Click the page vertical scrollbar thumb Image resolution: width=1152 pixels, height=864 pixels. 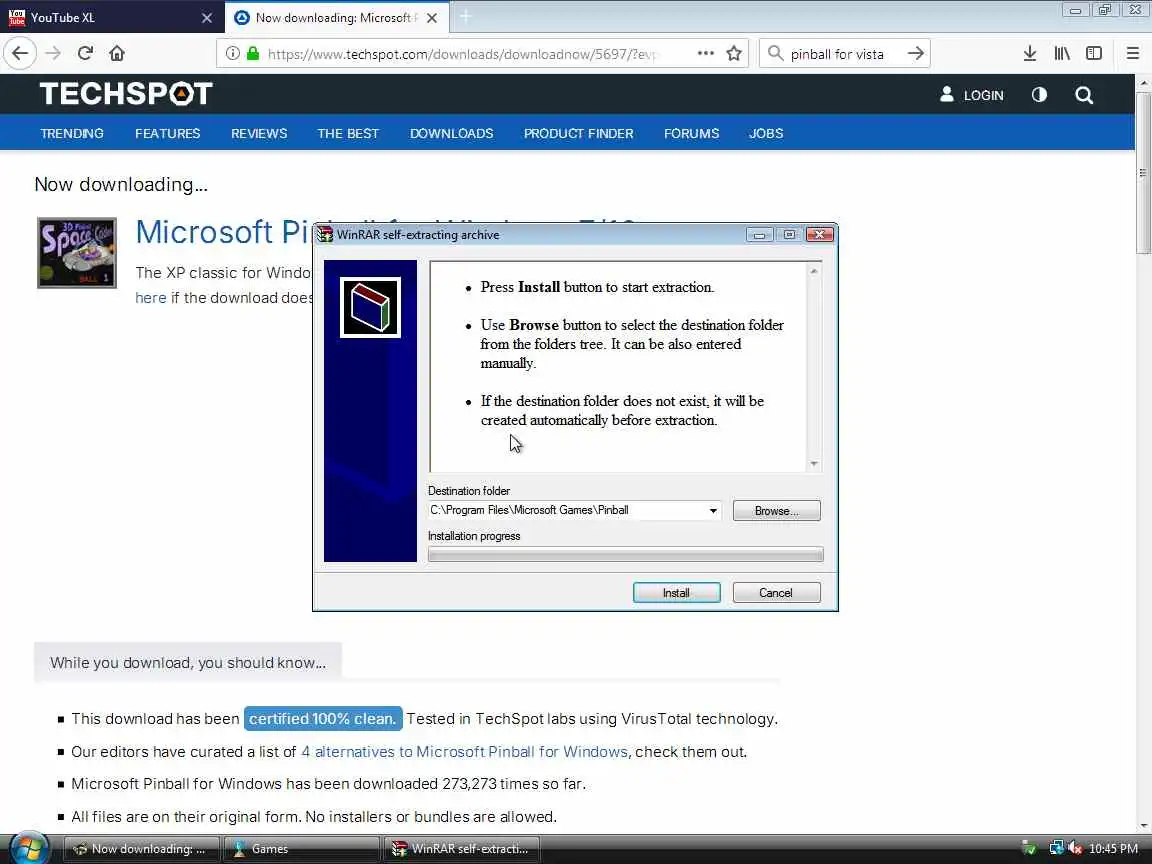click(x=1143, y=173)
